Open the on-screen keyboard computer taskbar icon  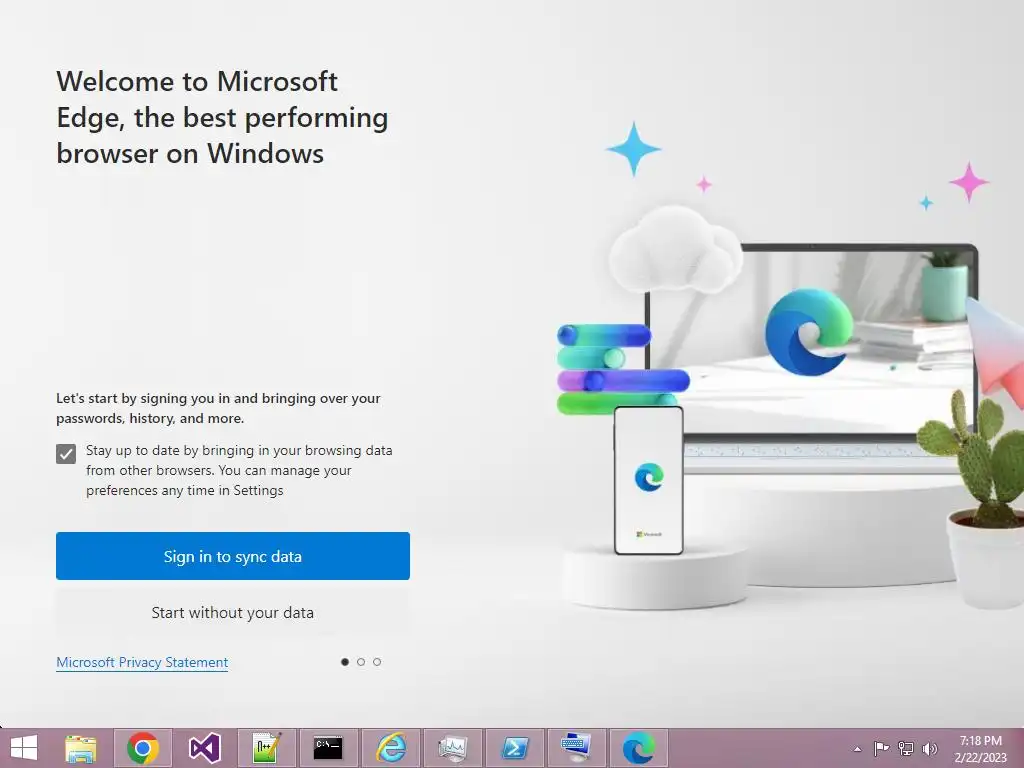(x=576, y=748)
